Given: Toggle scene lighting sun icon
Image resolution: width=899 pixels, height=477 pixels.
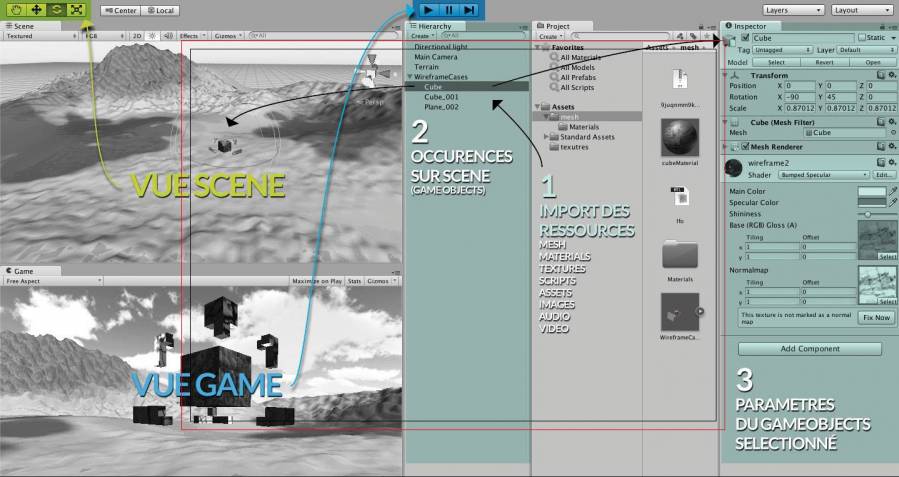Looking at the screenshot, I should coord(152,35).
